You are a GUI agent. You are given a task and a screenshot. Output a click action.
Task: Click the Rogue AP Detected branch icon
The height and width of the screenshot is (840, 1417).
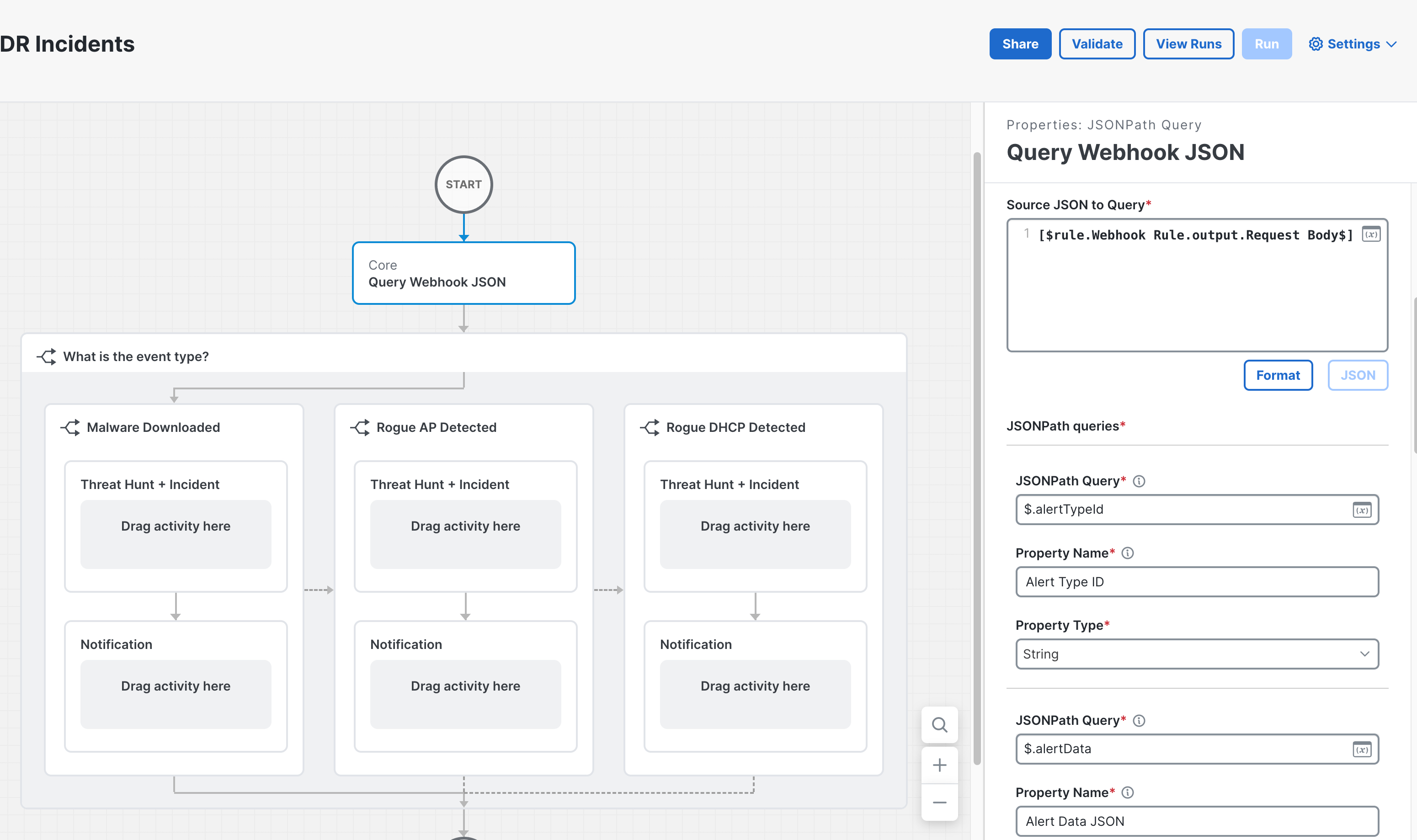tap(360, 427)
